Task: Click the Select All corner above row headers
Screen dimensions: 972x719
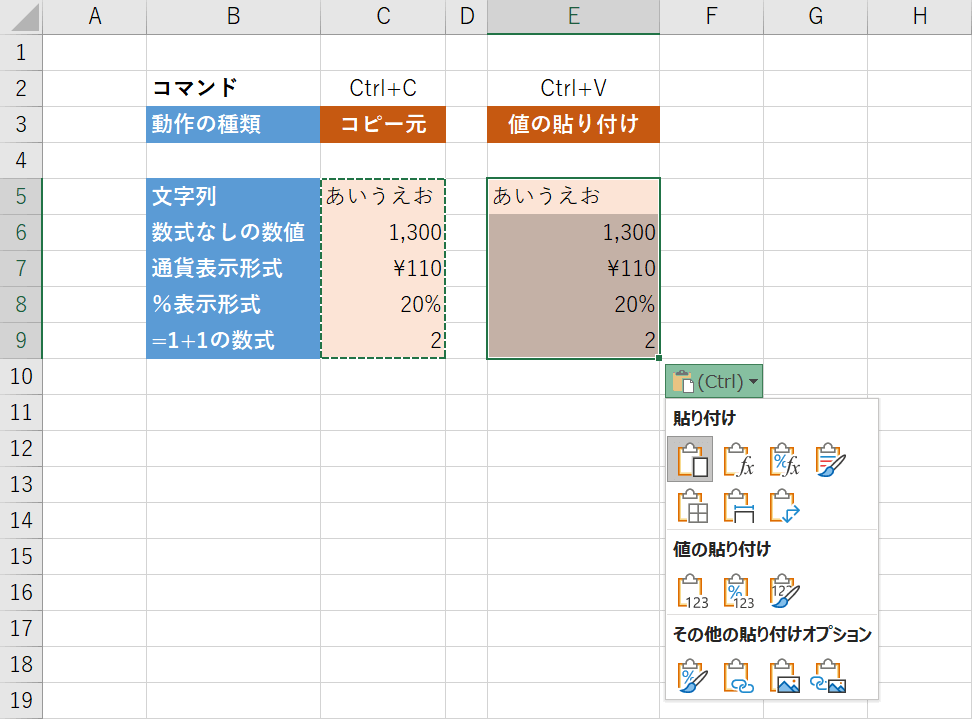Action: pos(18,16)
